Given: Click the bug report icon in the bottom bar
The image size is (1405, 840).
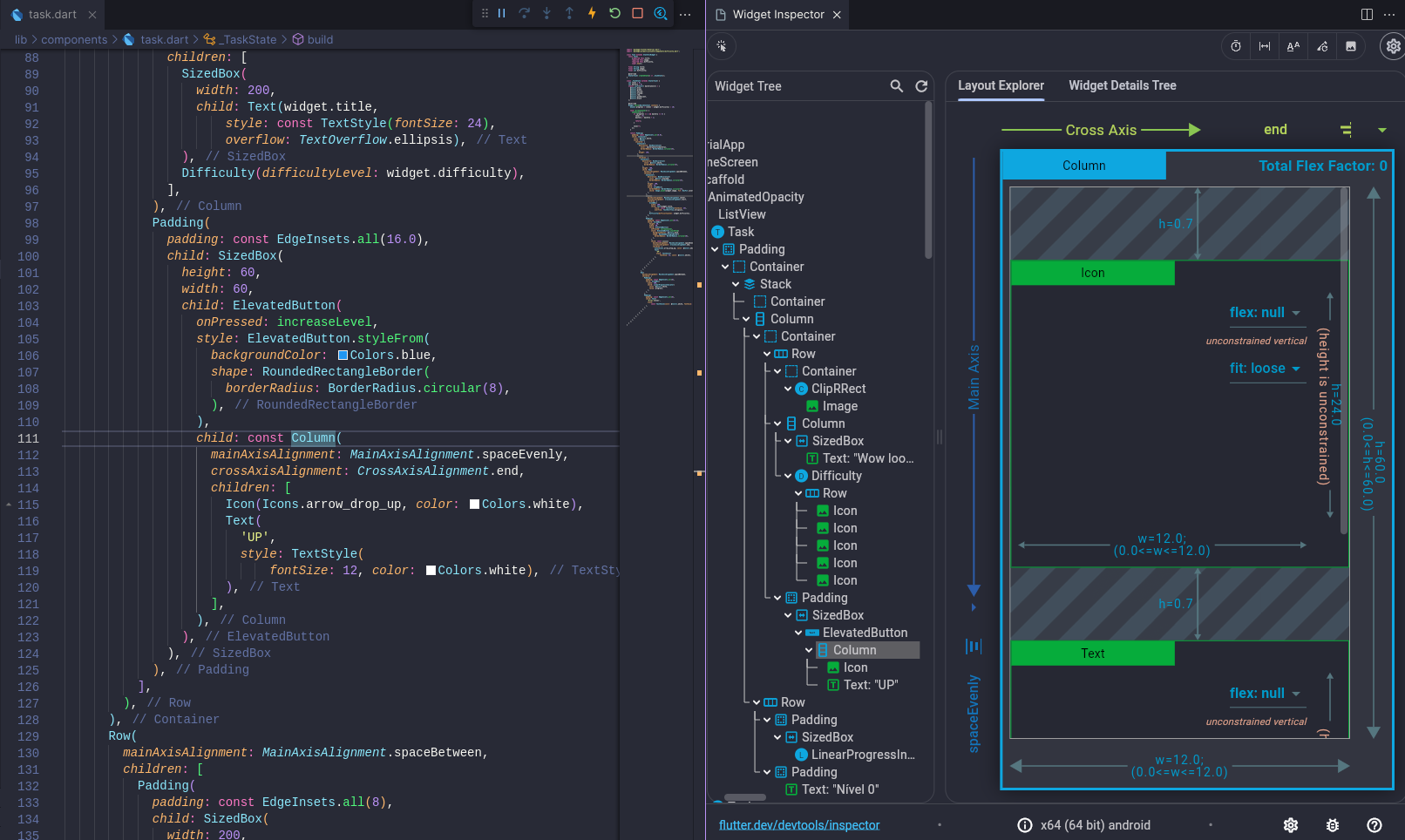Looking at the screenshot, I should click(x=1333, y=825).
